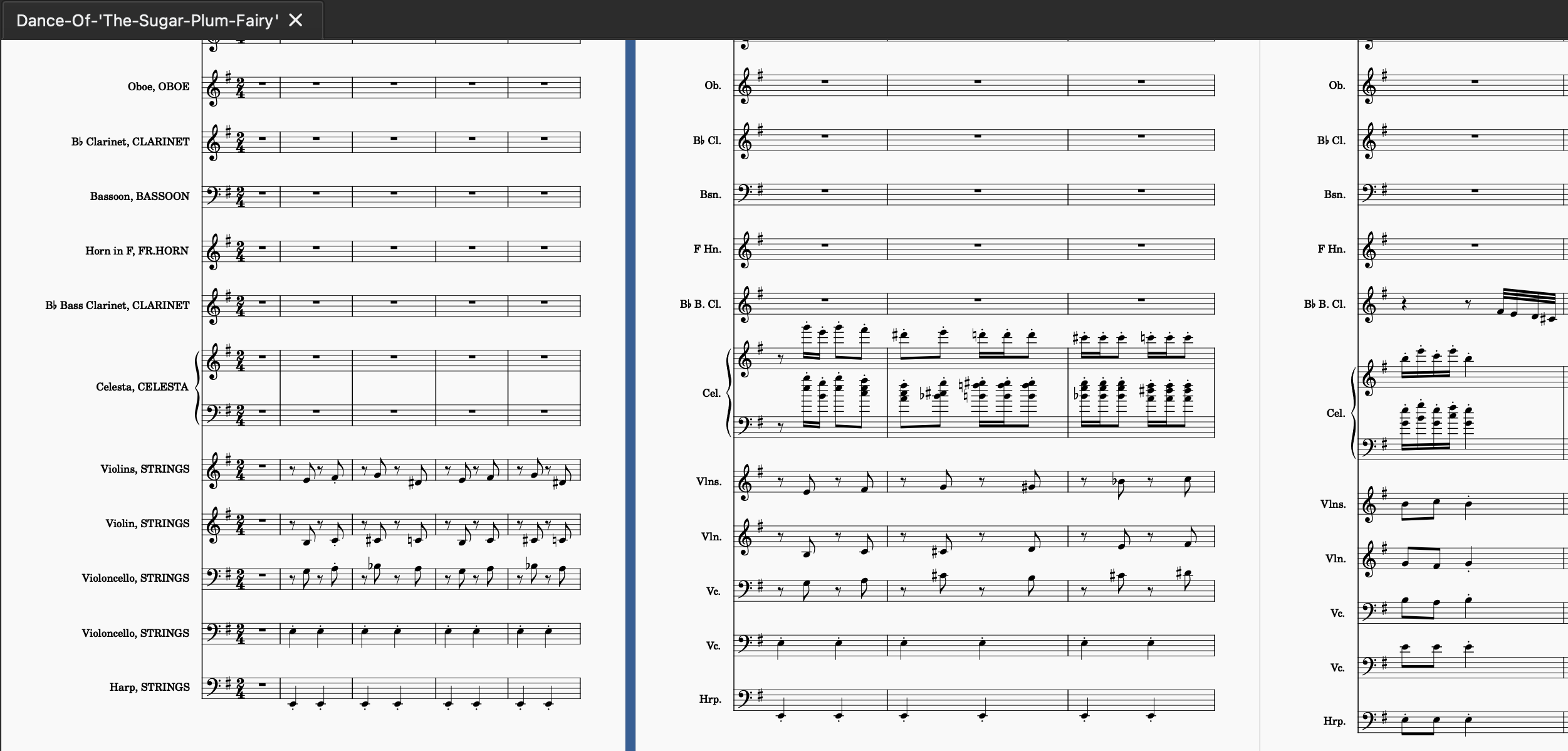Select the Violins, STRINGS staff label
Screen dimensions: 1568x751
(x=145, y=469)
